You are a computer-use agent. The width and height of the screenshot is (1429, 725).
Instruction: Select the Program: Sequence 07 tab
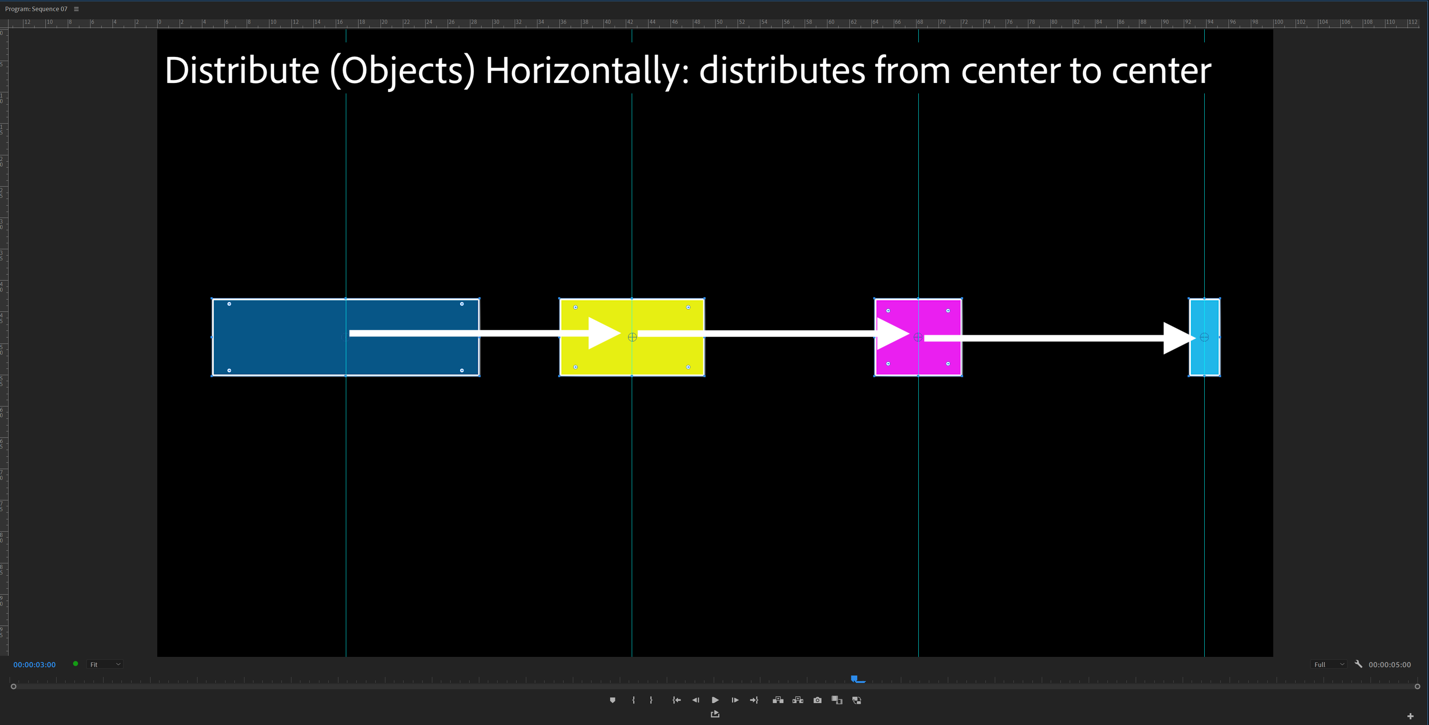coord(35,7)
